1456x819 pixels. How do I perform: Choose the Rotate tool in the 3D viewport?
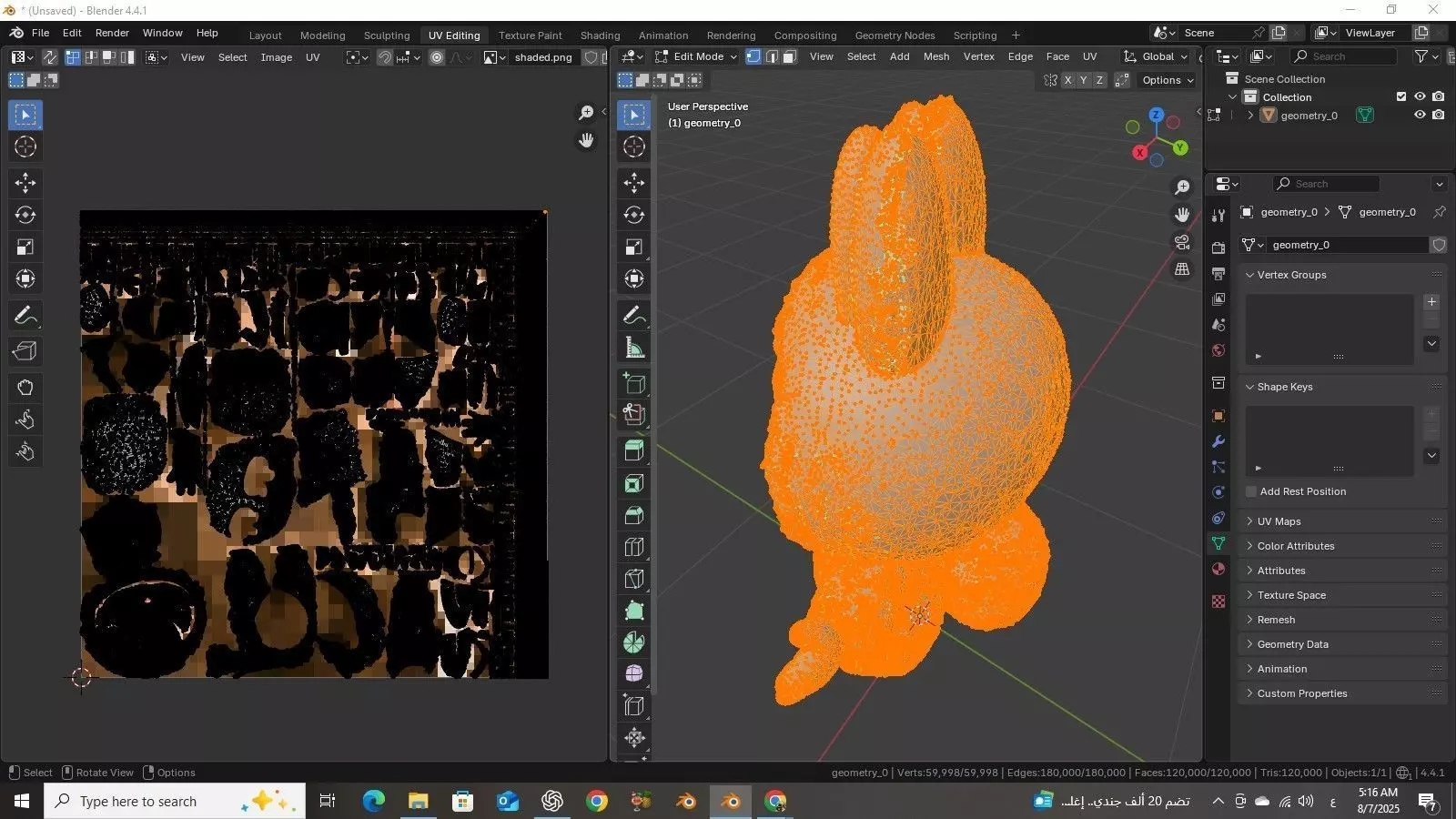pos(634,215)
